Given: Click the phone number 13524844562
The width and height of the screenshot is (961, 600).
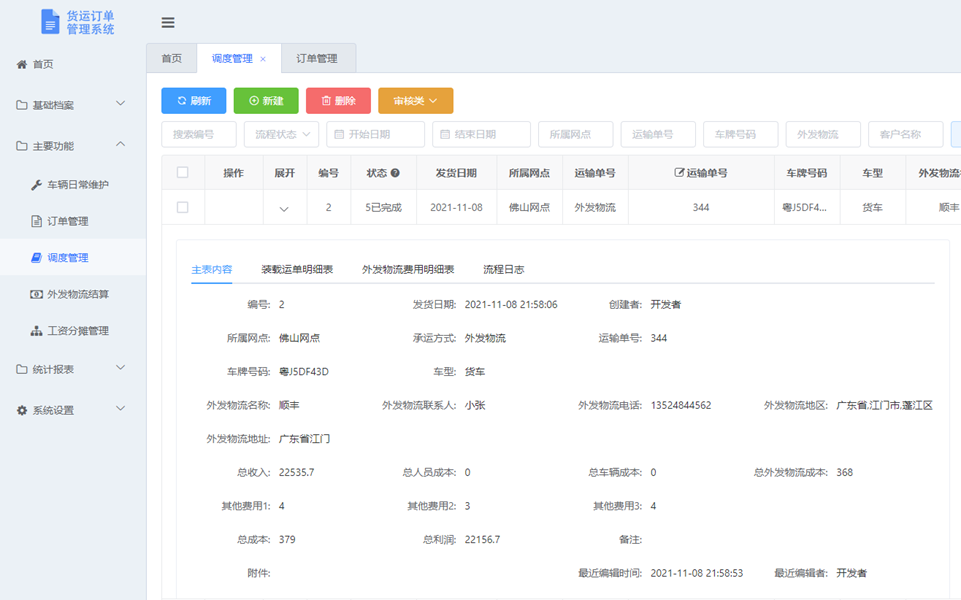Looking at the screenshot, I should (x=681, y=405).
